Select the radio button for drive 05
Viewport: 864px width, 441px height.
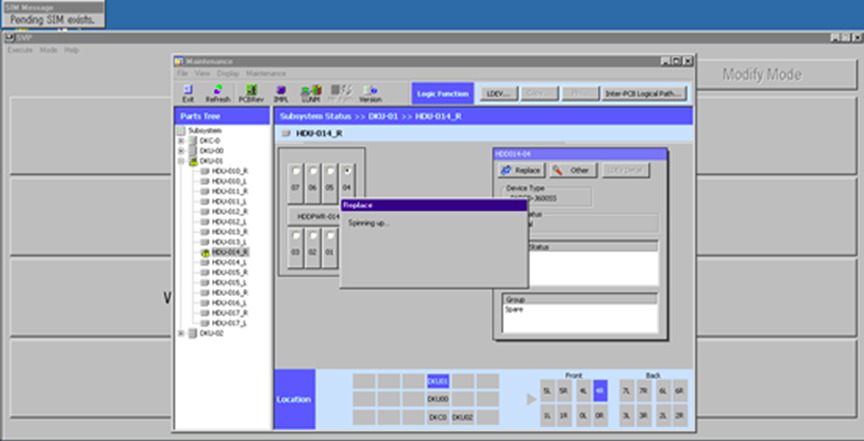pos(329,172)
